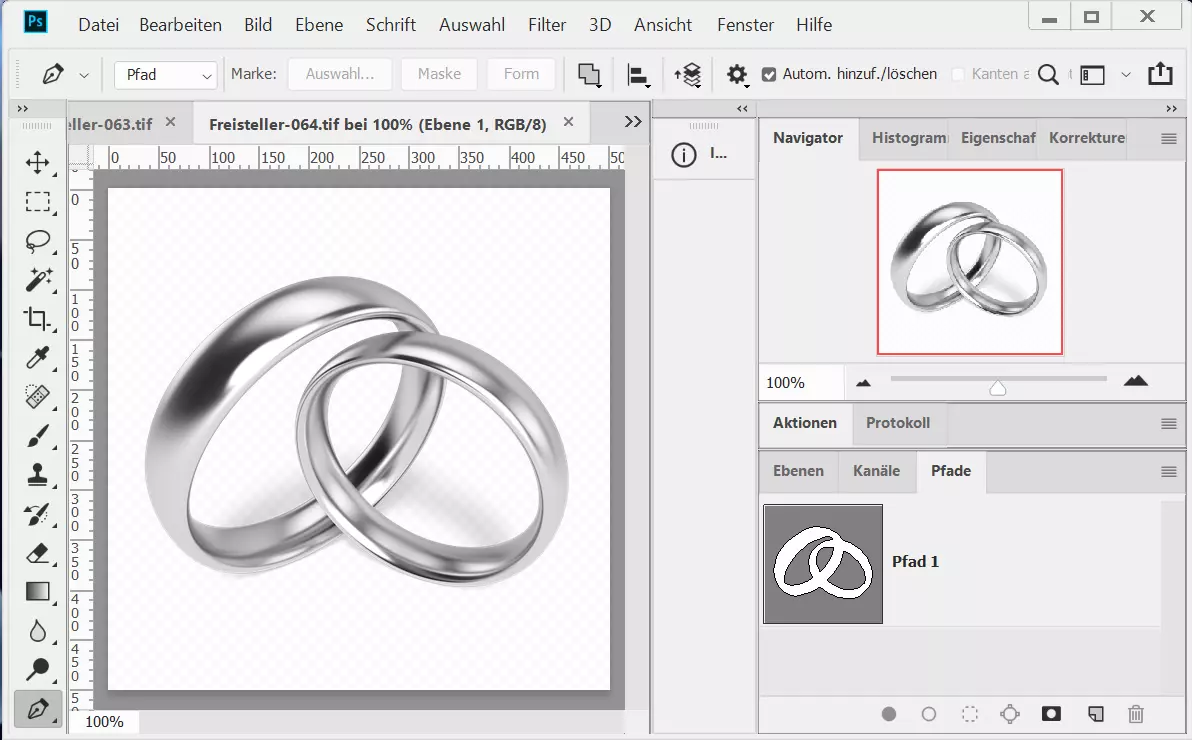Select the Clone Stamp tool
This screenshot has width=1192, height=740.
(37, 475)
